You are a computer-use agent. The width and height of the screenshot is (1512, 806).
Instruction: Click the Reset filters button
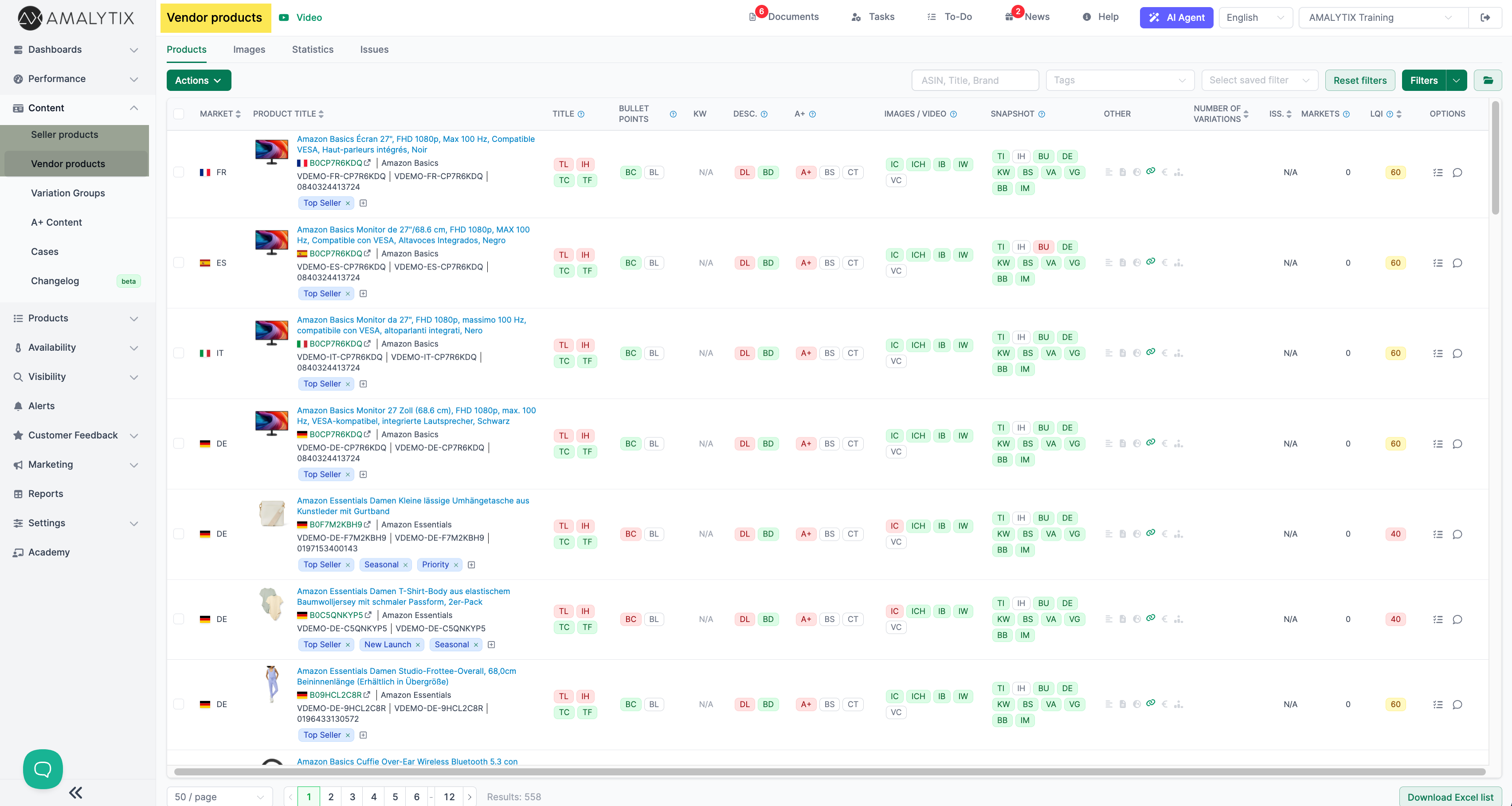click(1359, 80)
